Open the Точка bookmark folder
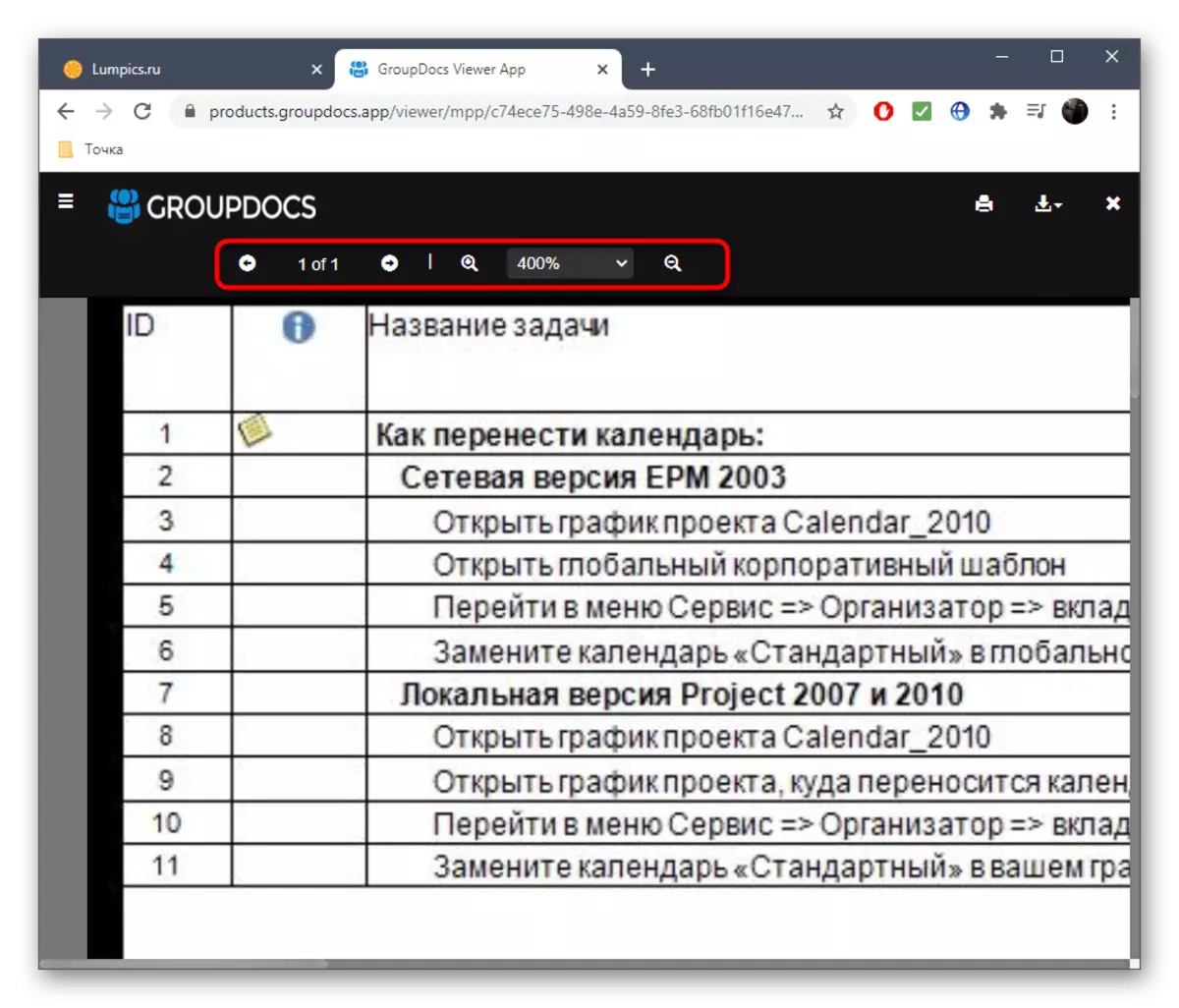 [90, 149]
